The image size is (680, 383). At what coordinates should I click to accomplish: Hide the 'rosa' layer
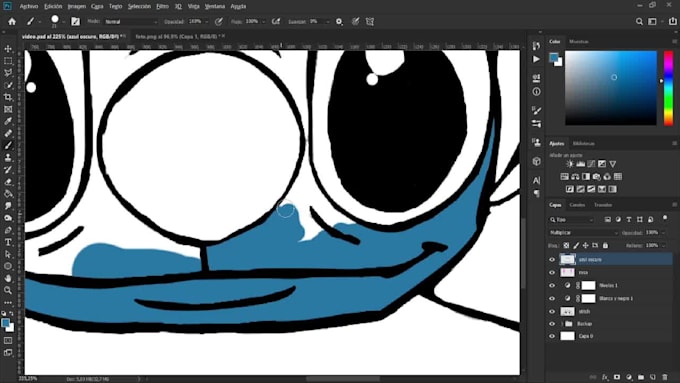click(552, 272)
